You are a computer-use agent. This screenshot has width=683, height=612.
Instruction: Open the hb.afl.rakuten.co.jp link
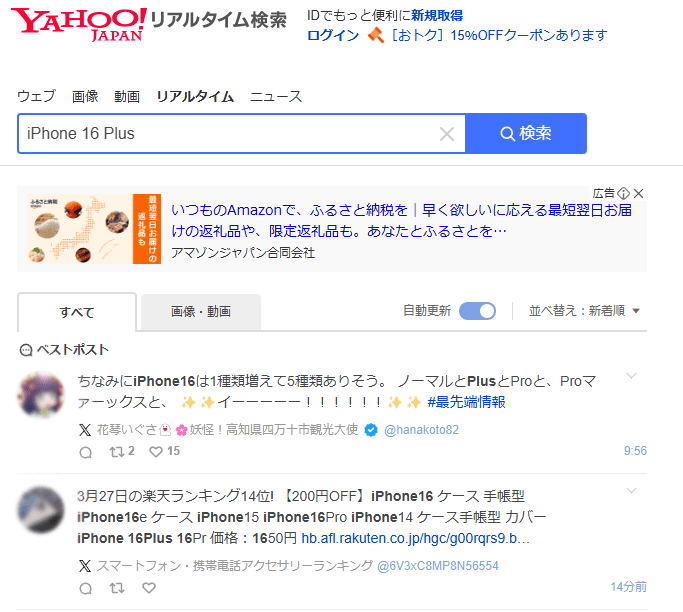pos(416,538)
